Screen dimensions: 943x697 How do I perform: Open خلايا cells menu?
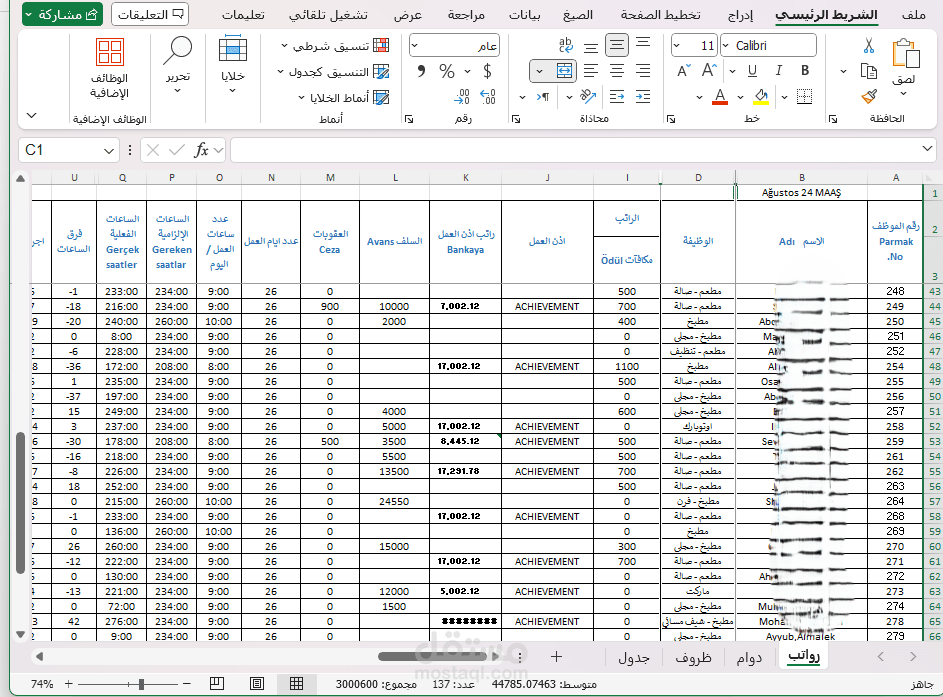click(233, 65)
